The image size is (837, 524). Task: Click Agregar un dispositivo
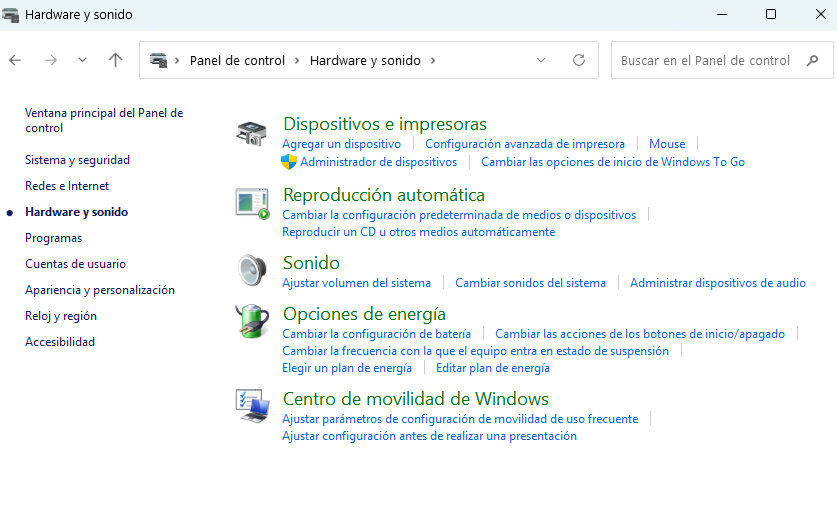(342, 144)
